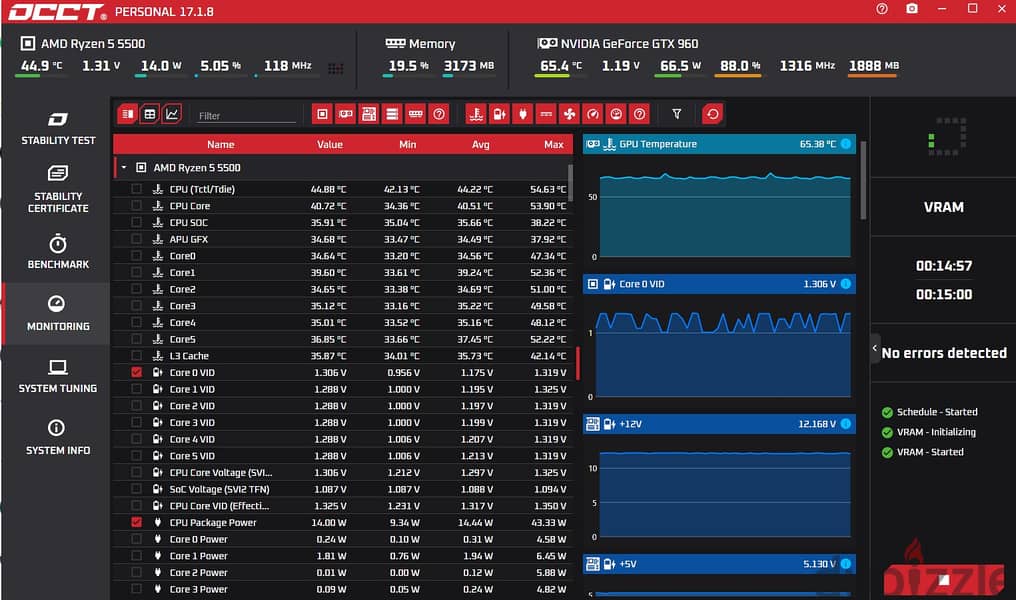Screen dimensions: 1016x600
Task: Toggle the motherboard device filter icon
Action: point(369,114)
